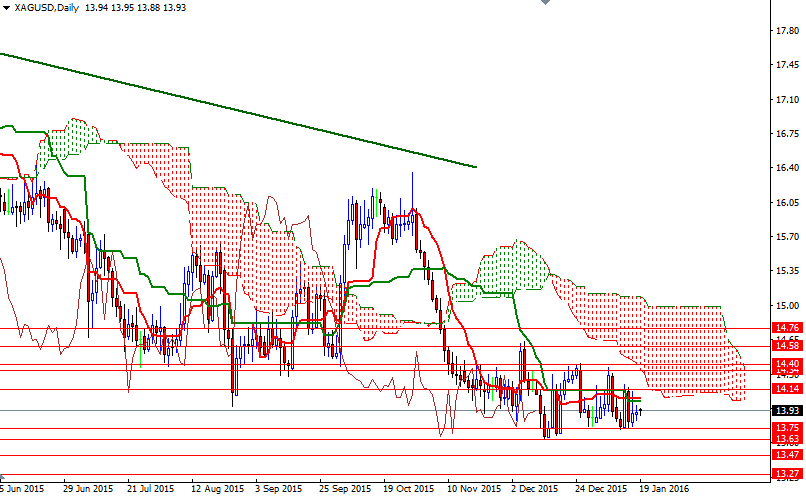Viewport: 806px width, 498px height.
Task: Select the 13.27 red price label
Action: (787, 474)
